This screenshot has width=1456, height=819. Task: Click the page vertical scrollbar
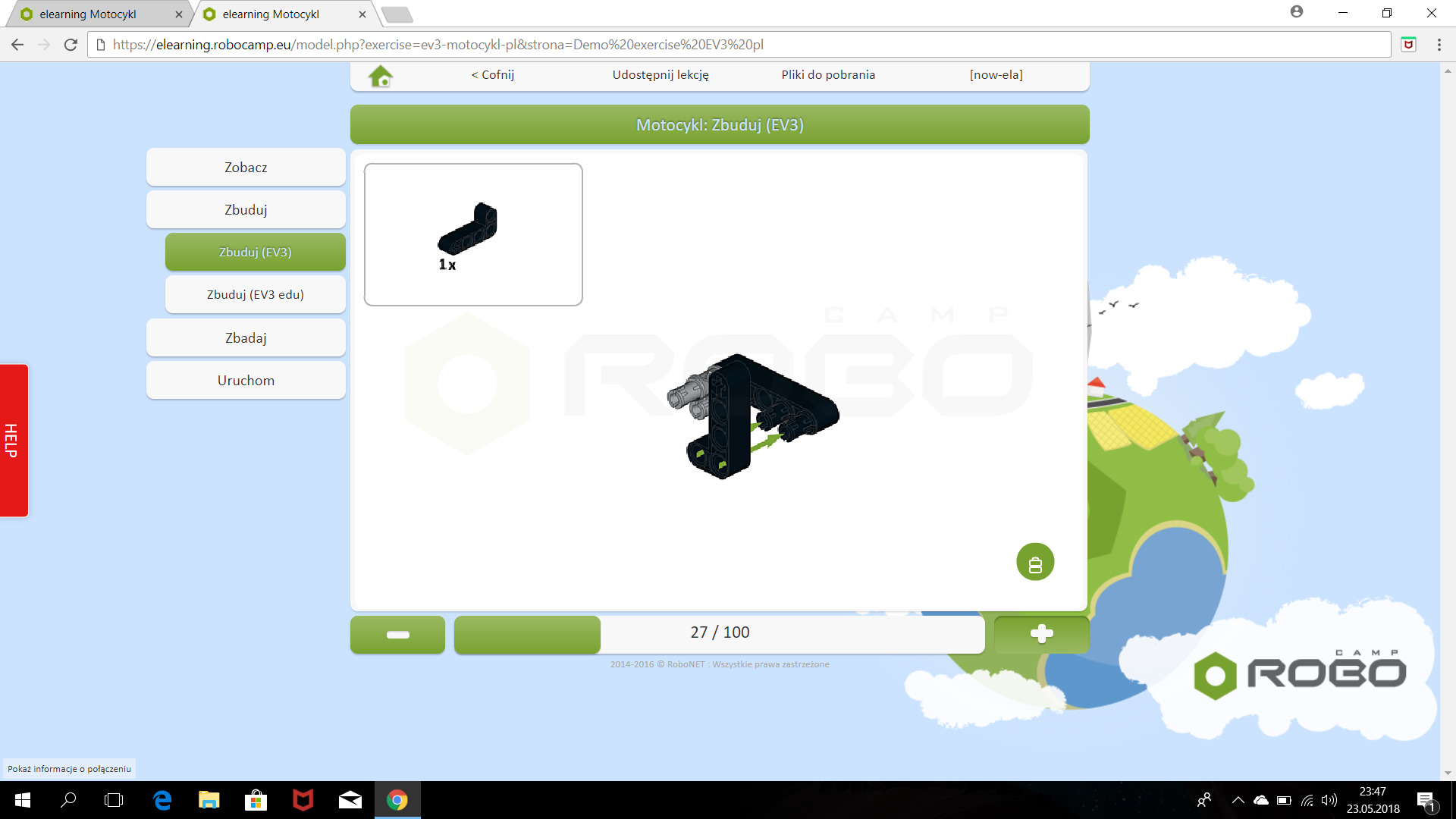point(1448,422)
